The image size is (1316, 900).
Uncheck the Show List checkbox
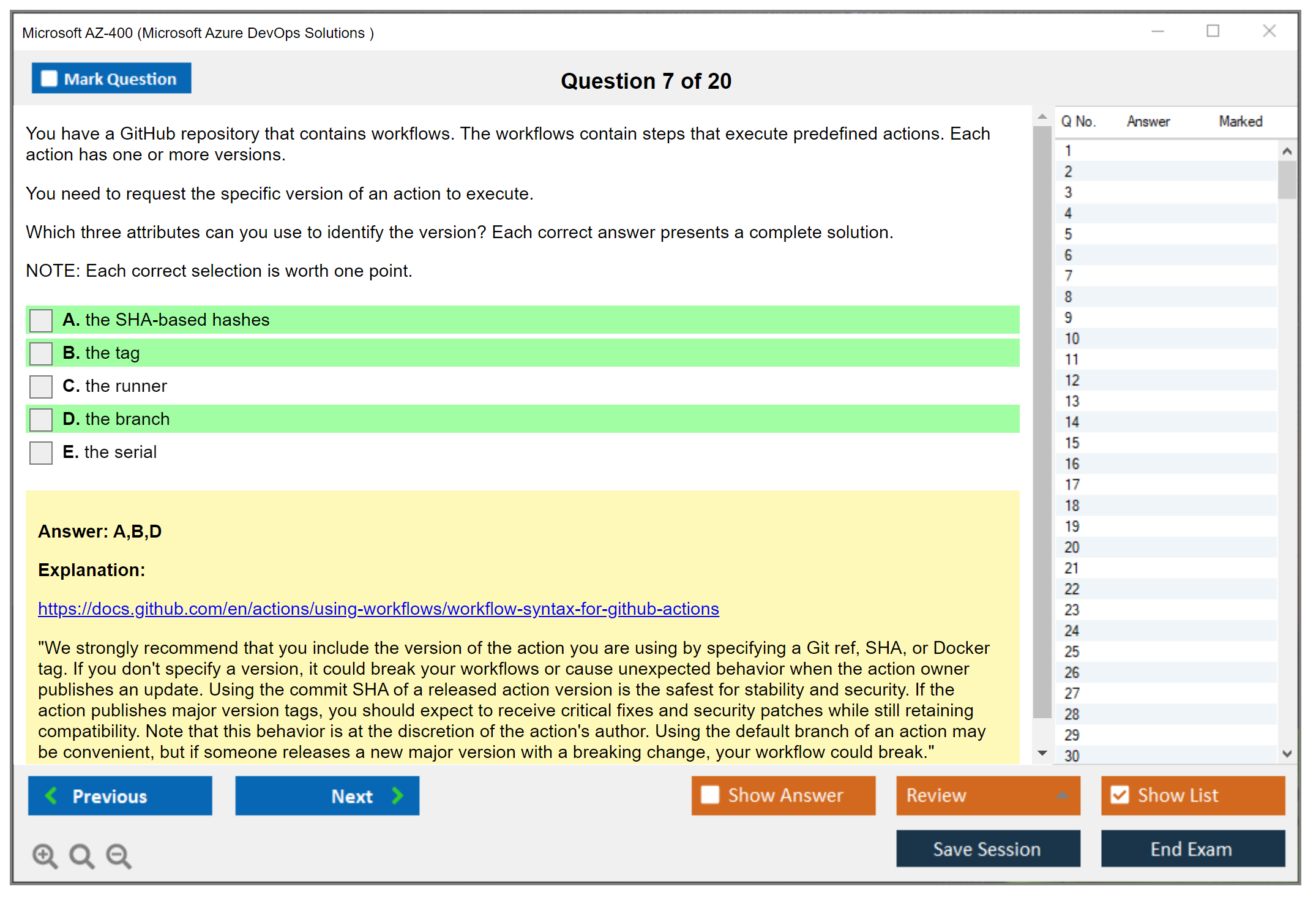[x=1120, y=795]
